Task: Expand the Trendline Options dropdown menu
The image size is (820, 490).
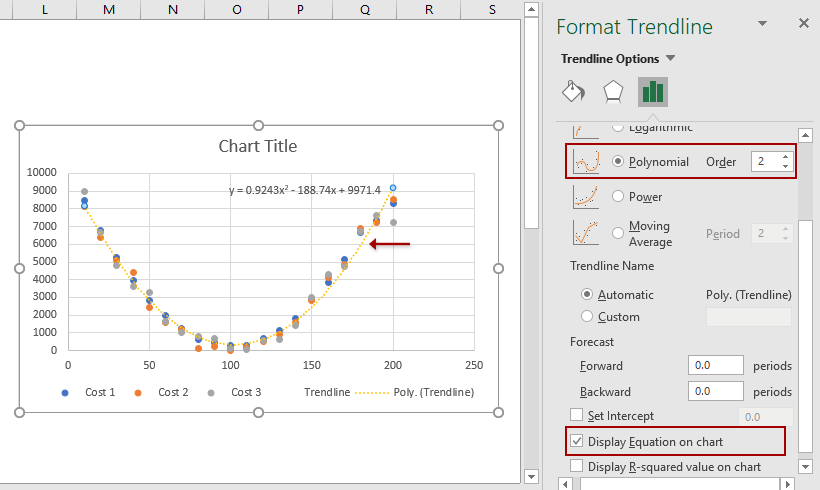Action: click(x=671, y=59)
